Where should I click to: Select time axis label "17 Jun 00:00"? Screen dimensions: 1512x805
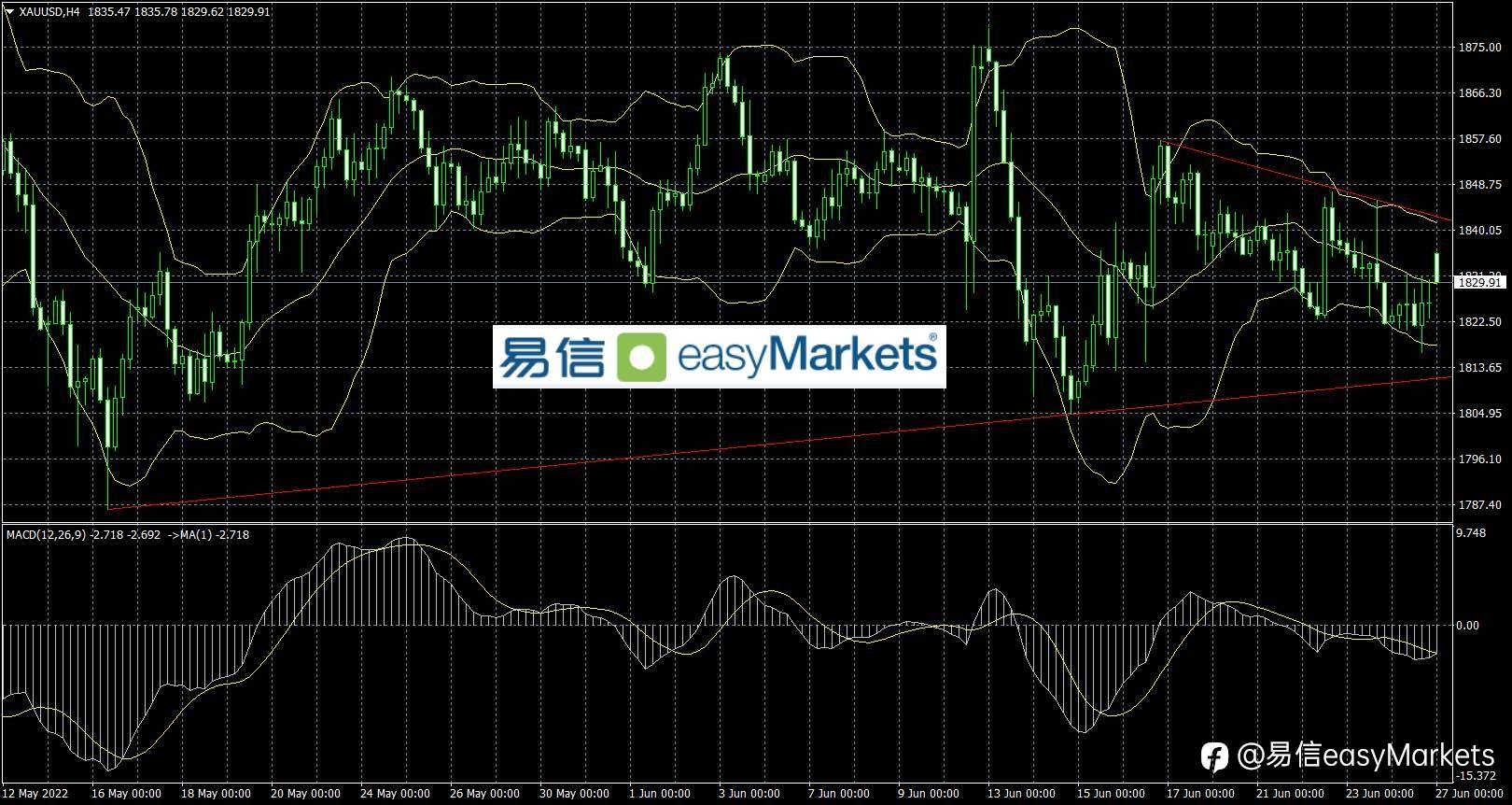point(1201,794)
